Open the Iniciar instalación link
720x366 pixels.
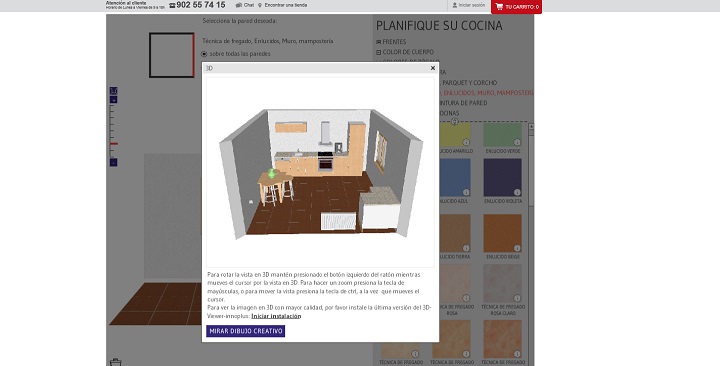click(x=276, y=316)
